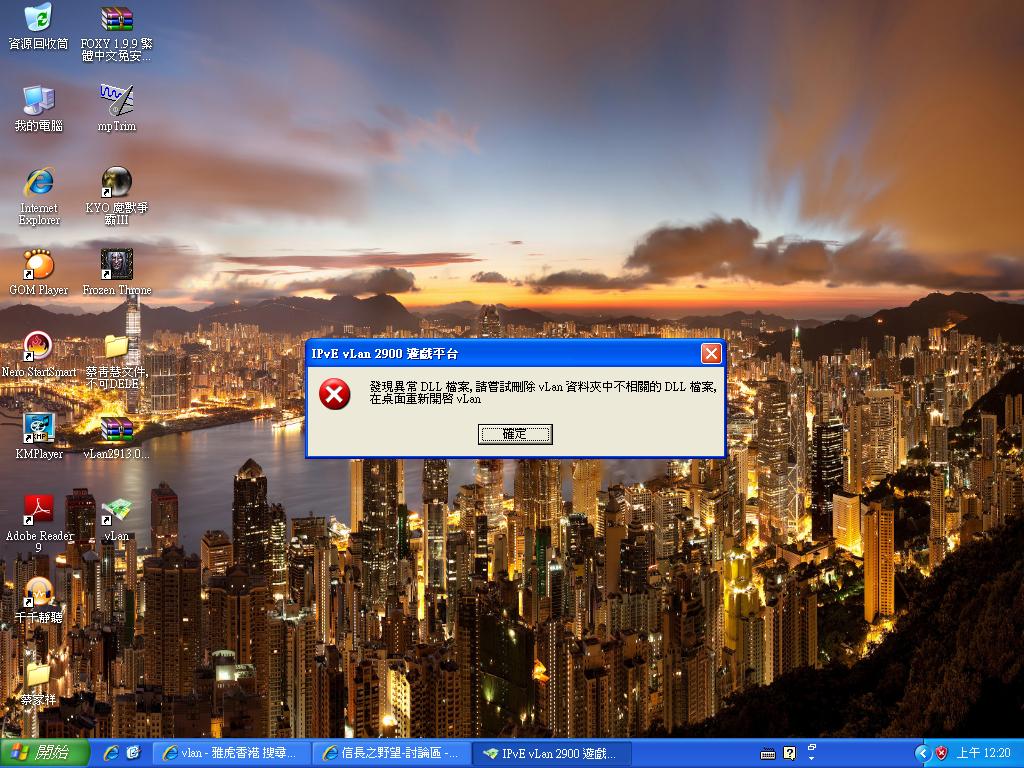Select the GOM Player shortcut

(38, 265)
